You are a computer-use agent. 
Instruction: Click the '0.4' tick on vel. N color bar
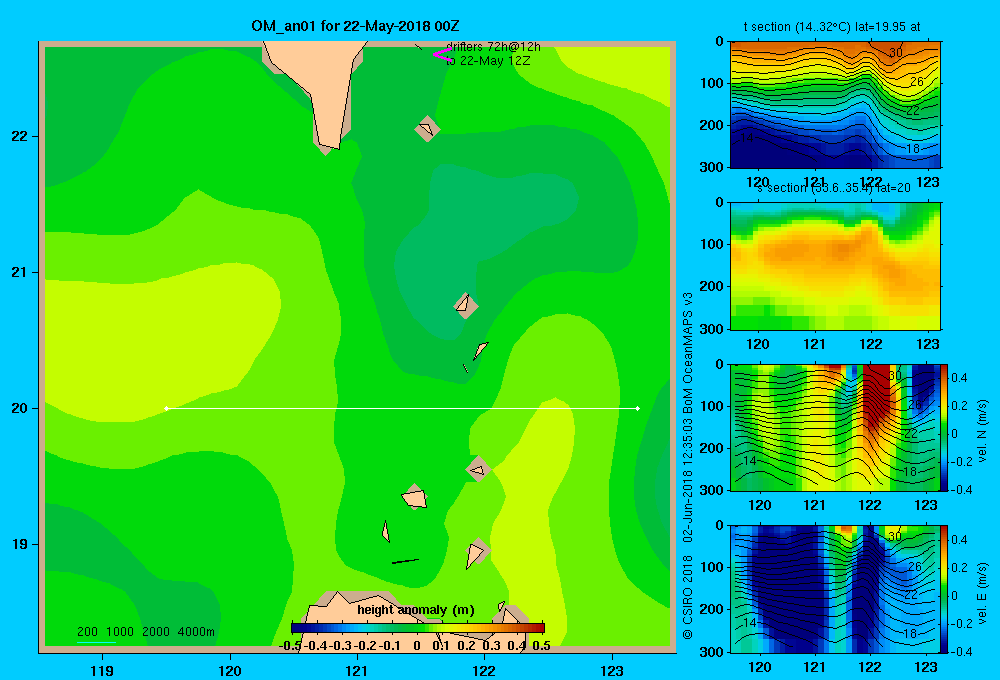click(959, 378)
